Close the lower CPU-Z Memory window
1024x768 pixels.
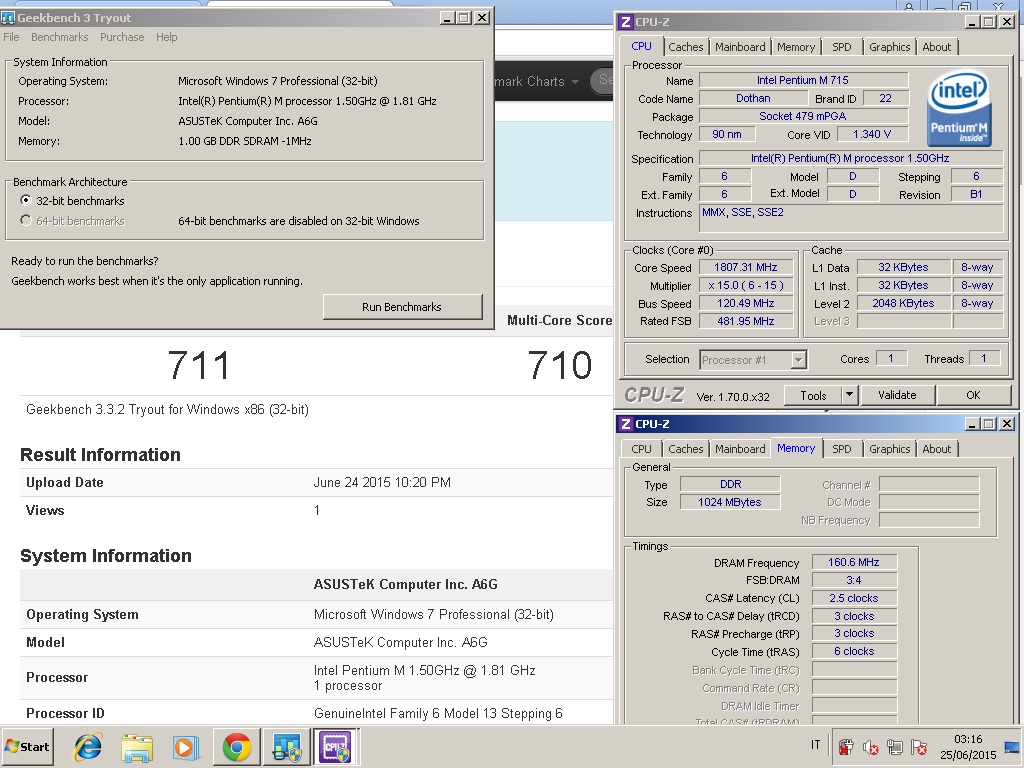pos(1008,424)
